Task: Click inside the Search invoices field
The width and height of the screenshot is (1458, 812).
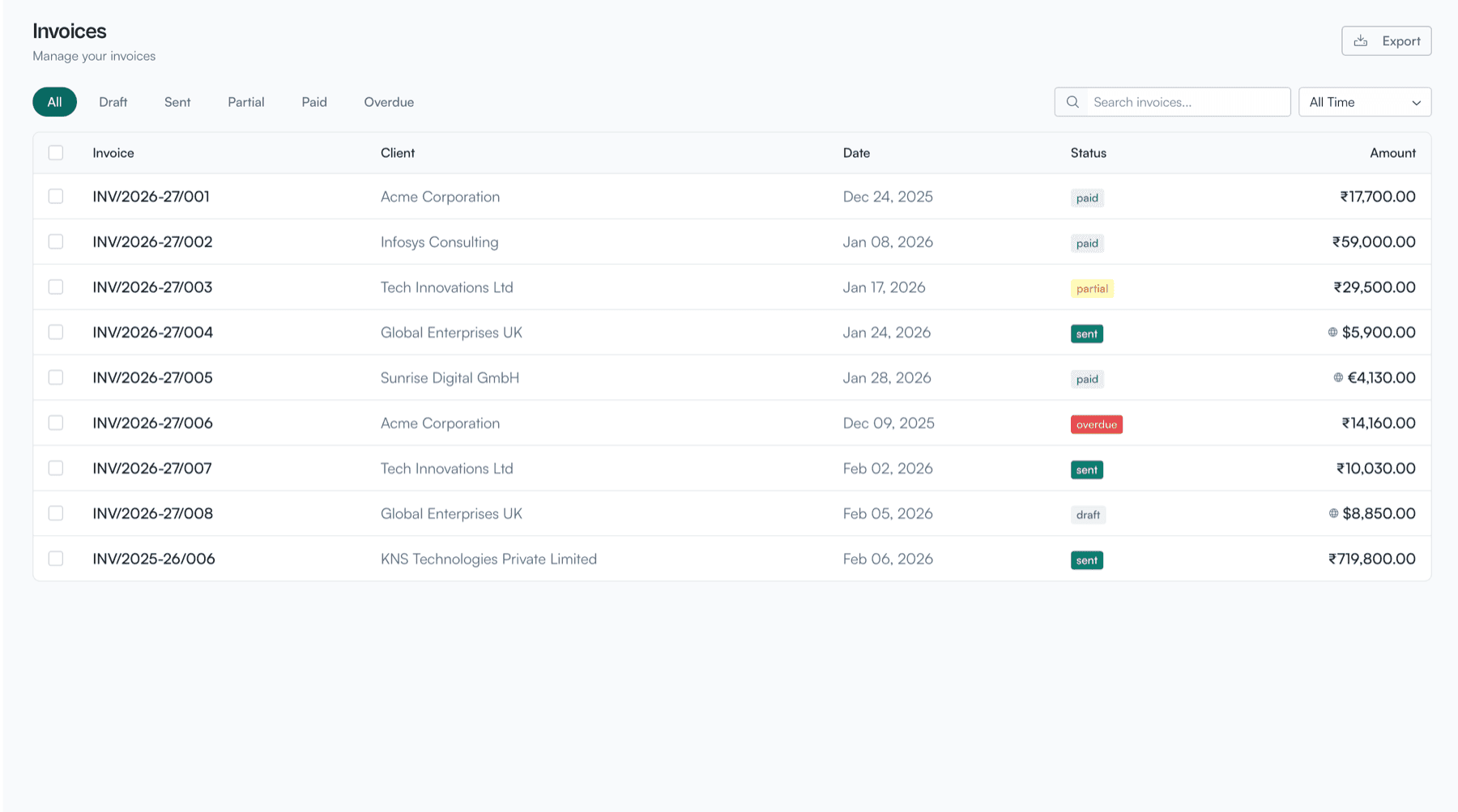Action: pyautogui.click(x=1174, y=102)
